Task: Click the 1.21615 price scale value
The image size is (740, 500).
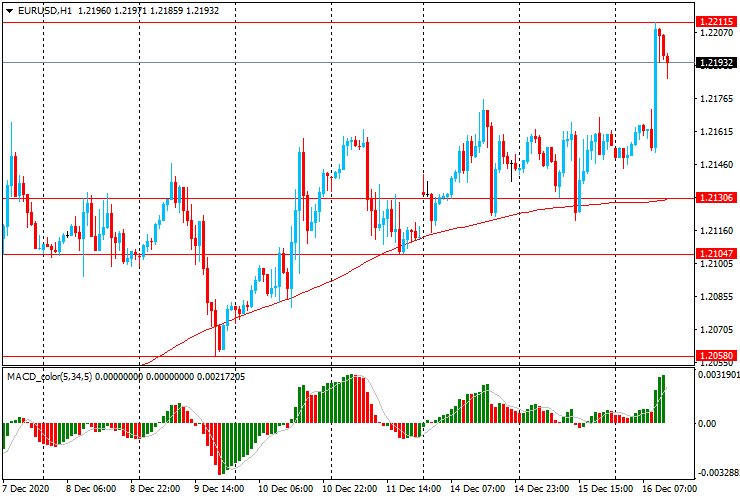Action: point(717,132)
